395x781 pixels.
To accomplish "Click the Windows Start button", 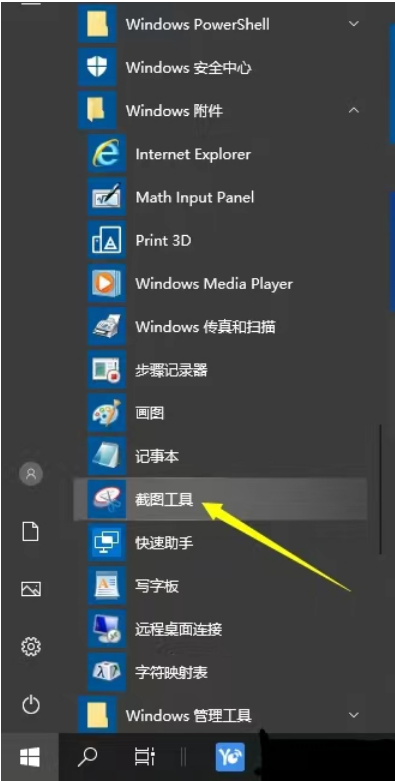I will pyautogui.click(x=30, y=758).
